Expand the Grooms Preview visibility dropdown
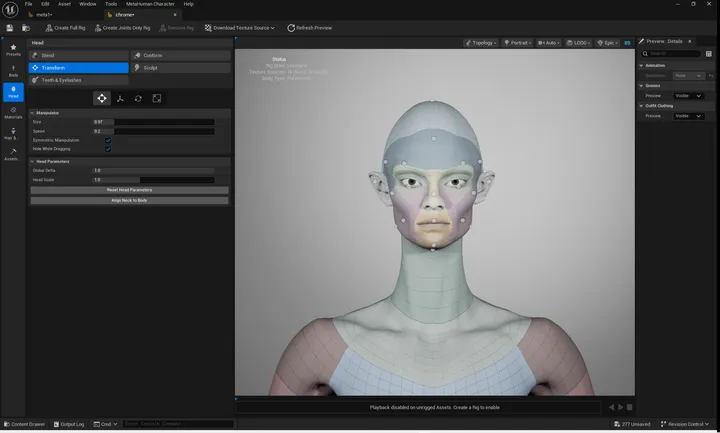 [x=689, y=96]
